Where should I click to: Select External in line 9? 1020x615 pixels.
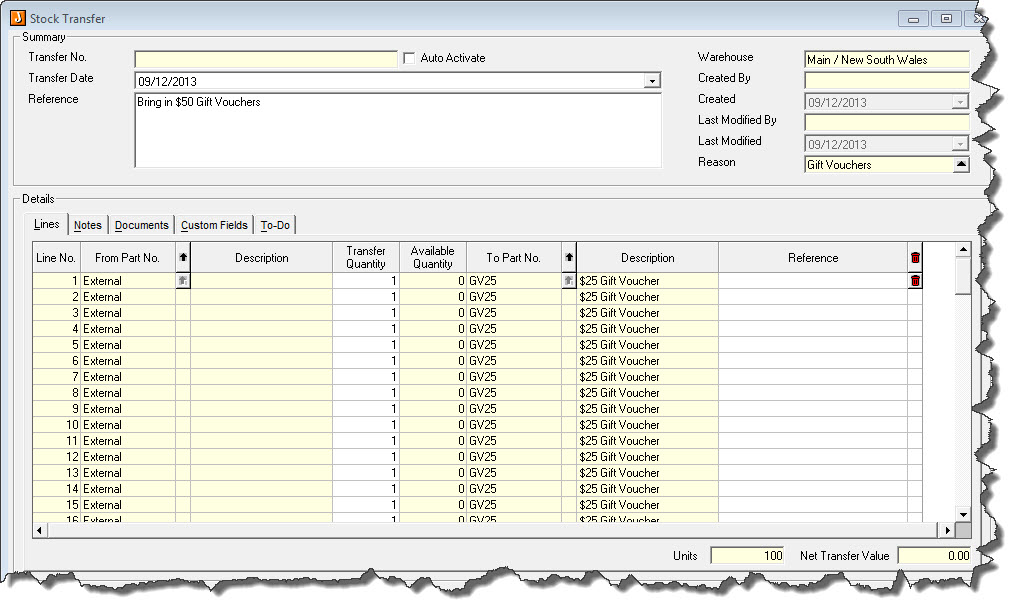click(128, 409)
